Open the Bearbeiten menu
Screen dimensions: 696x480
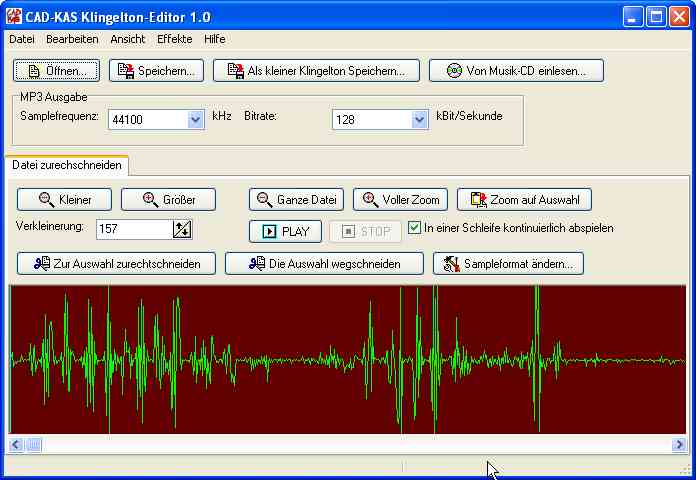tap(72, 39)
